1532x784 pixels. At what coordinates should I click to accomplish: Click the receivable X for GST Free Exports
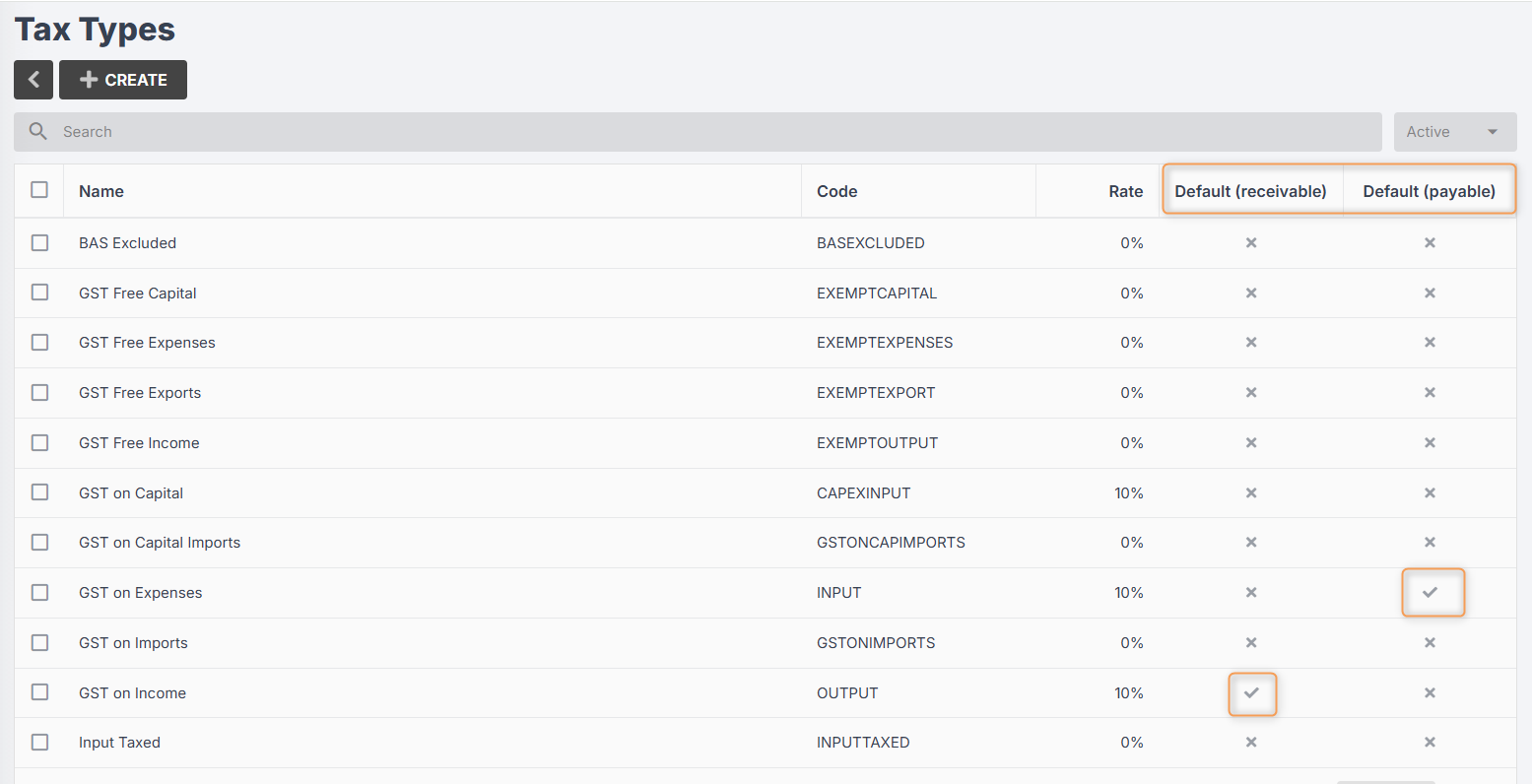1251,392
